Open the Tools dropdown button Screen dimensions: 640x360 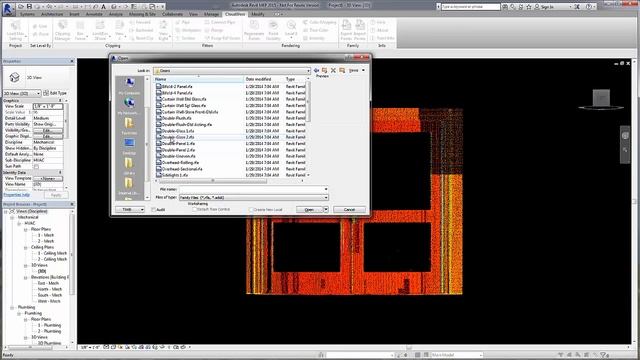tap(130, 209)
